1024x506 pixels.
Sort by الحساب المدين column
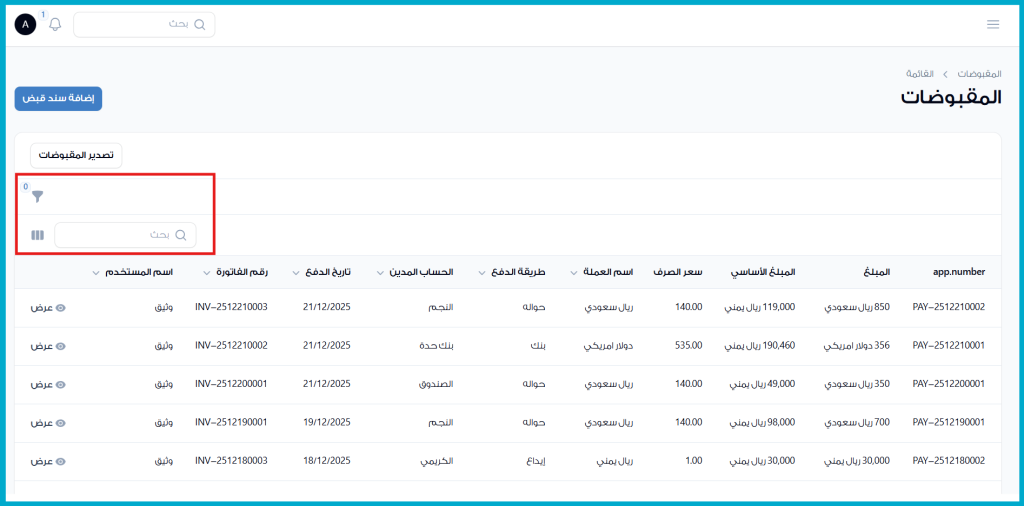point(415,272)
